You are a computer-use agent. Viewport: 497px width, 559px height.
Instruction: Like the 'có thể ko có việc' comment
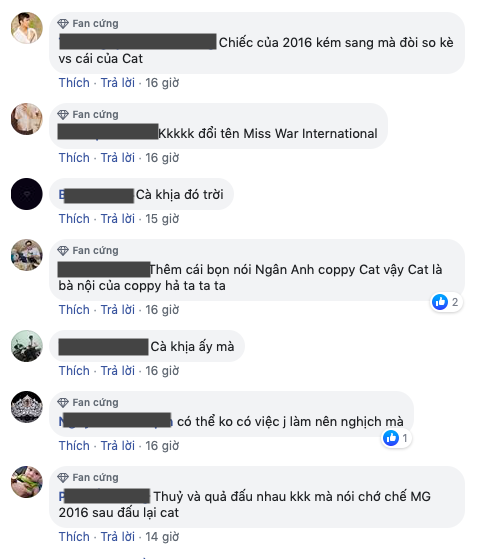point(74,446)
